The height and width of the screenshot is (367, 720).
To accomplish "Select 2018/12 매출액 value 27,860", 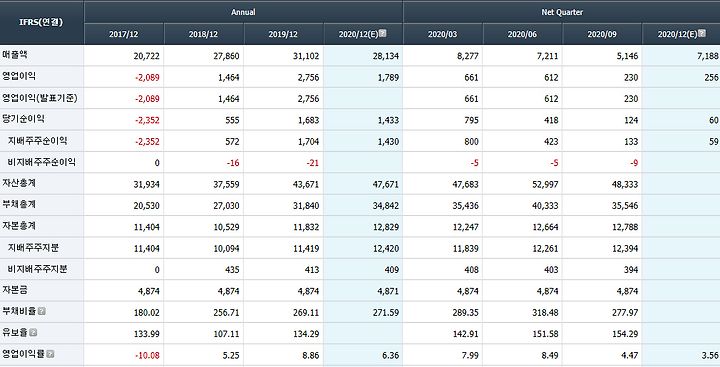I will pyautogui.click(x=226, y=56).
